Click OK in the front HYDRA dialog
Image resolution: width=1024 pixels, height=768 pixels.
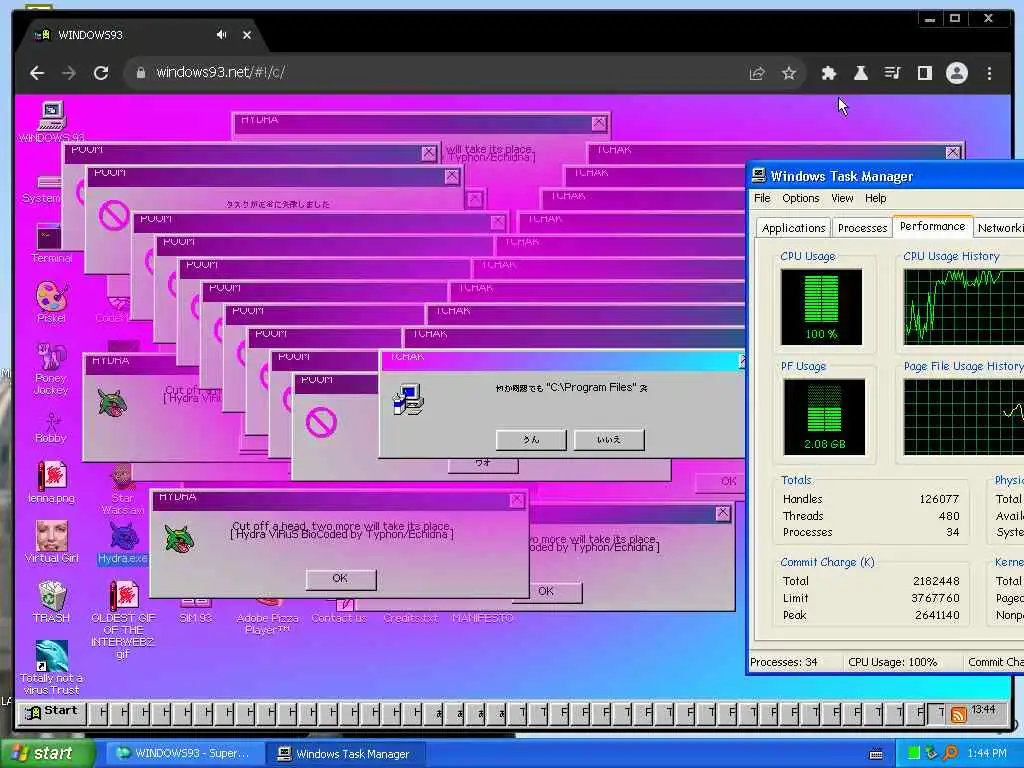pos(340,579)
